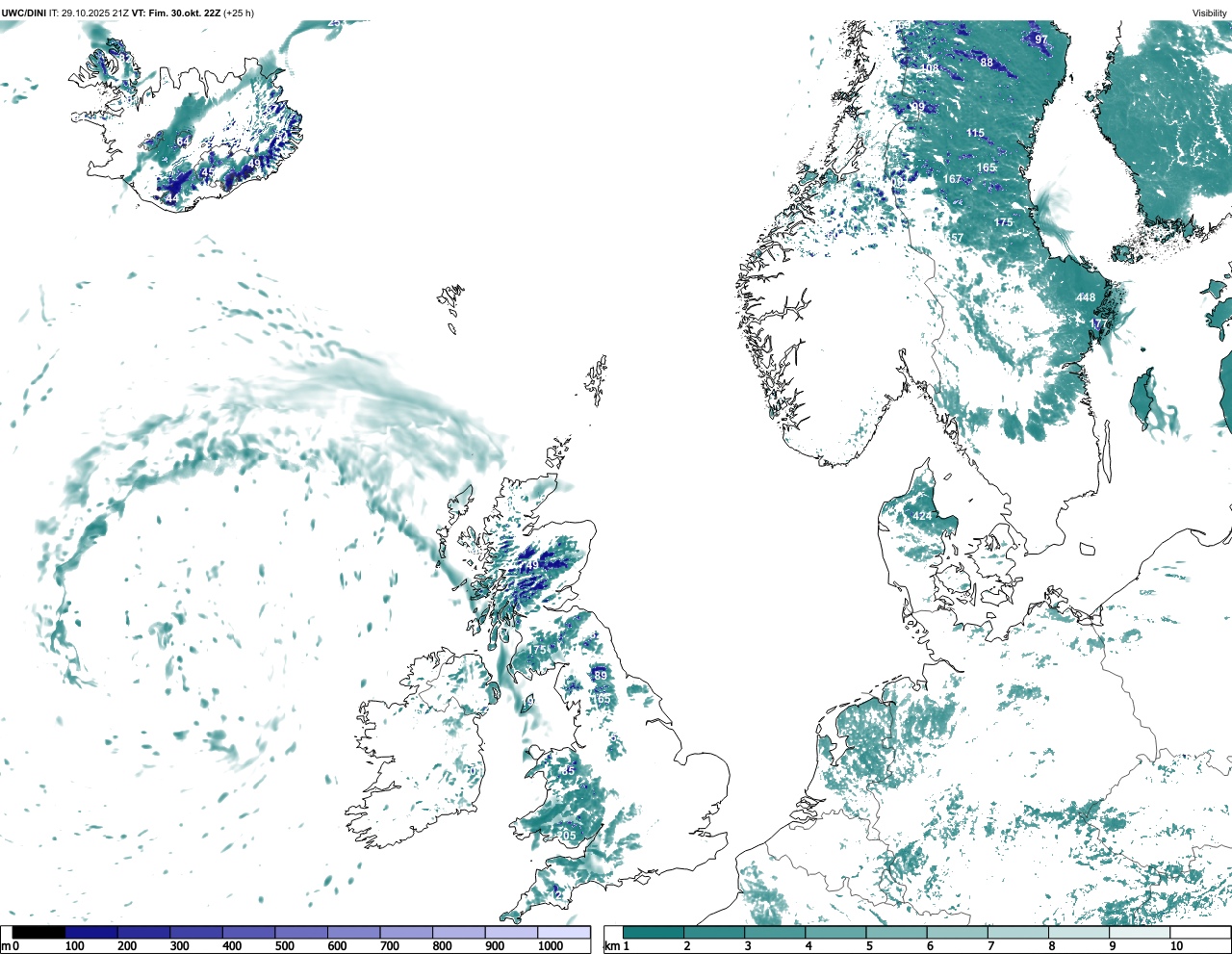
Task: Click the '89' value in northern England
Action: pyautogui.click(x=601, y=676)
